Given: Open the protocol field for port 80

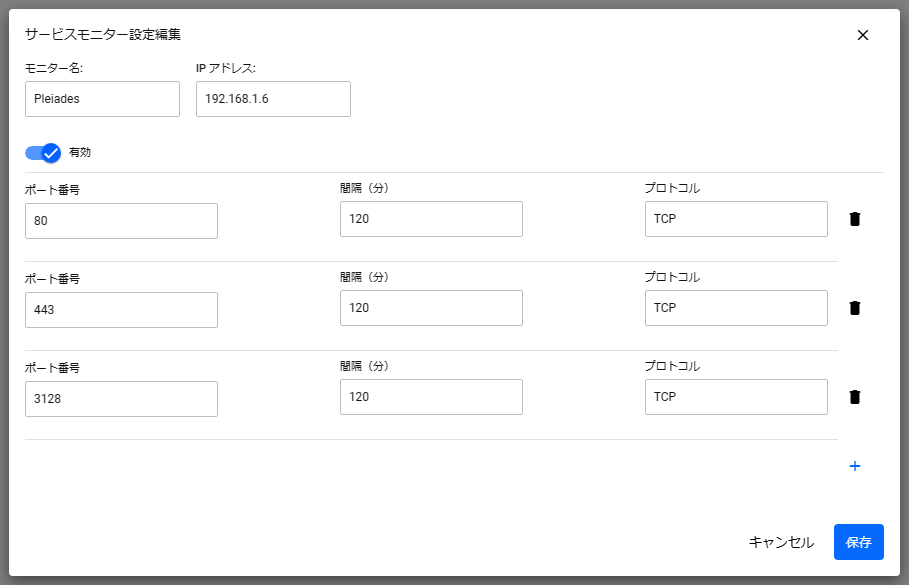Looking at the screenshot, I should (x=736, y=219).
